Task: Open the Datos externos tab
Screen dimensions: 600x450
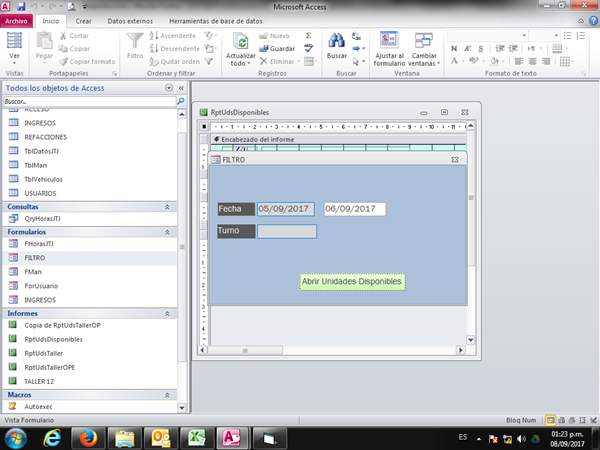Action: pos(130,20)
